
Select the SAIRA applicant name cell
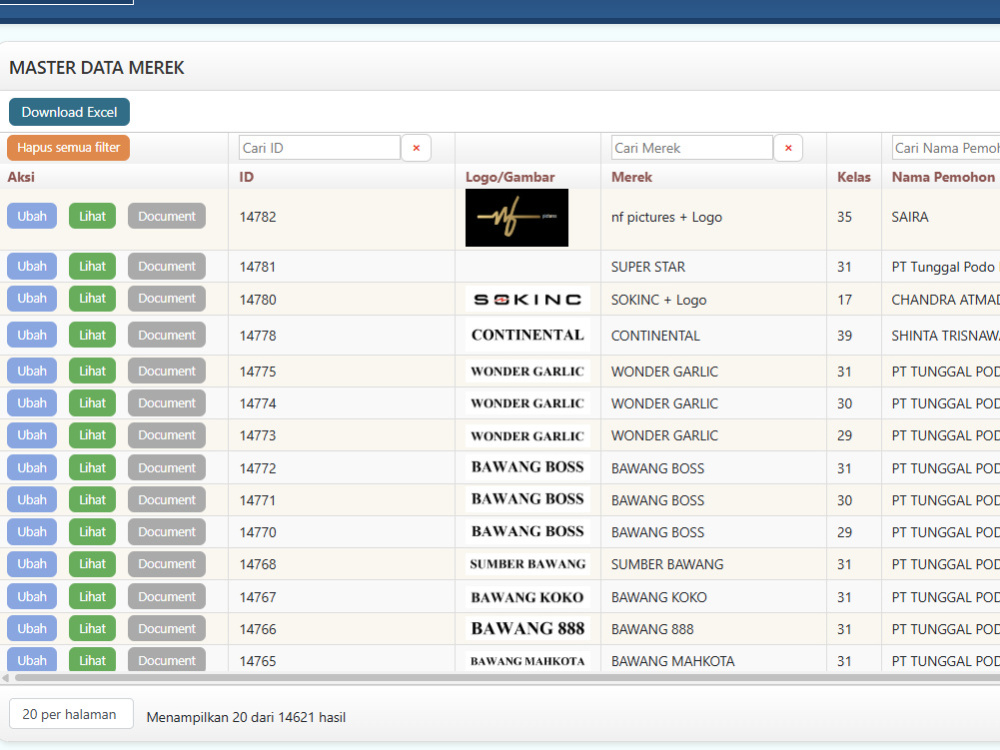point(909,217)
